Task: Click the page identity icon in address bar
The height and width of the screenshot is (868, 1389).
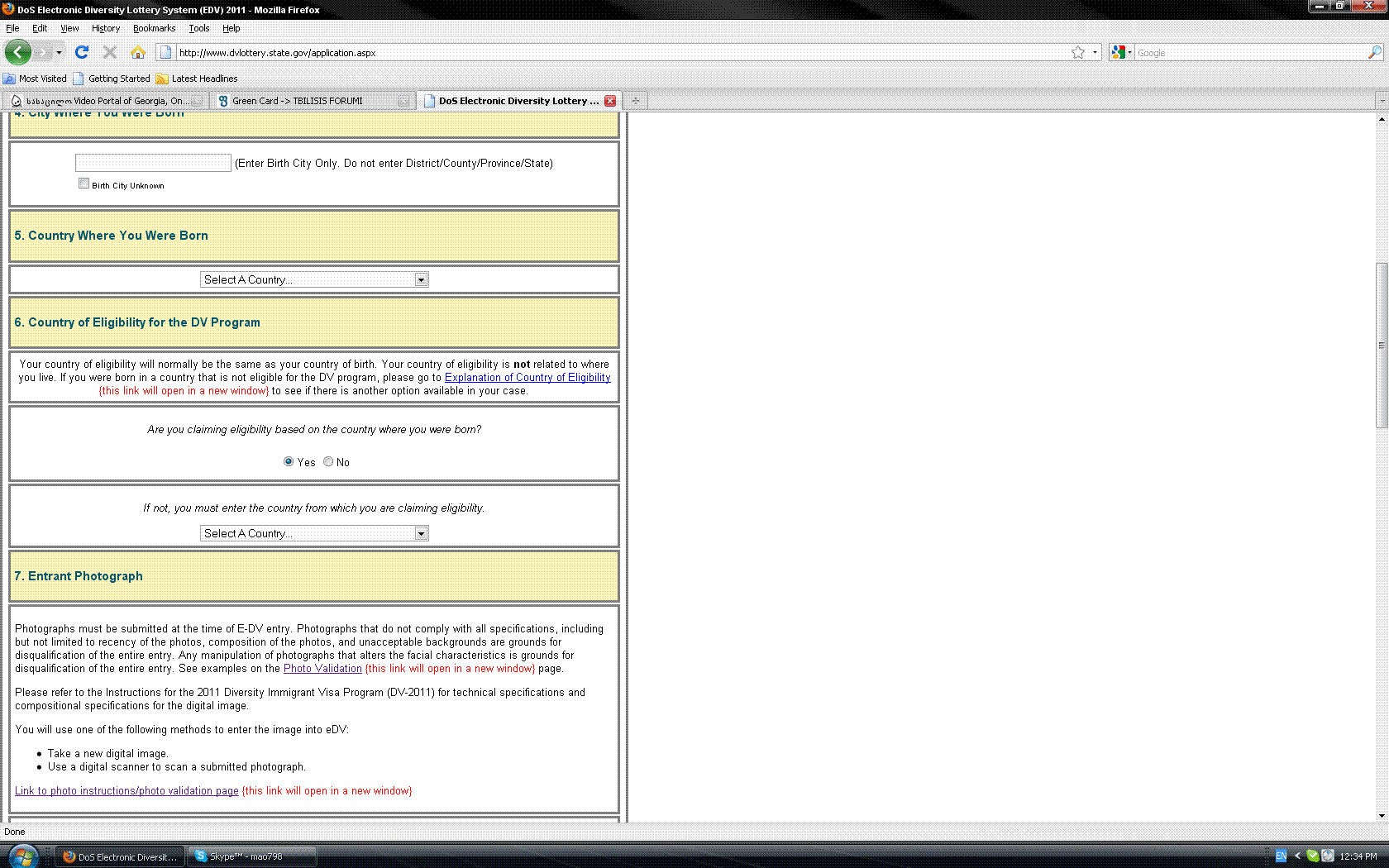Action: pos(165,52)
